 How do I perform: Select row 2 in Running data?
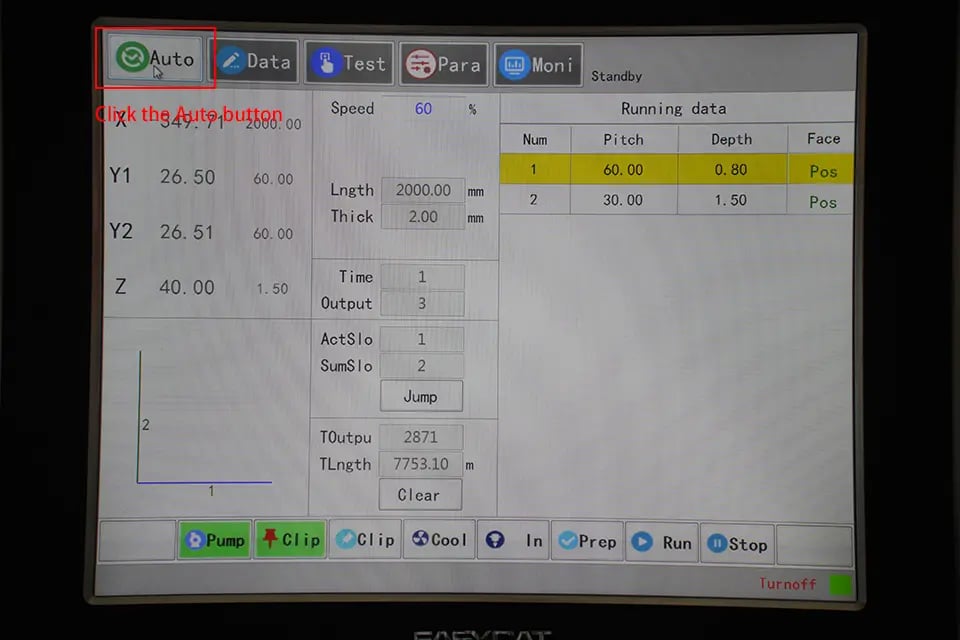[x=676, y=200]
